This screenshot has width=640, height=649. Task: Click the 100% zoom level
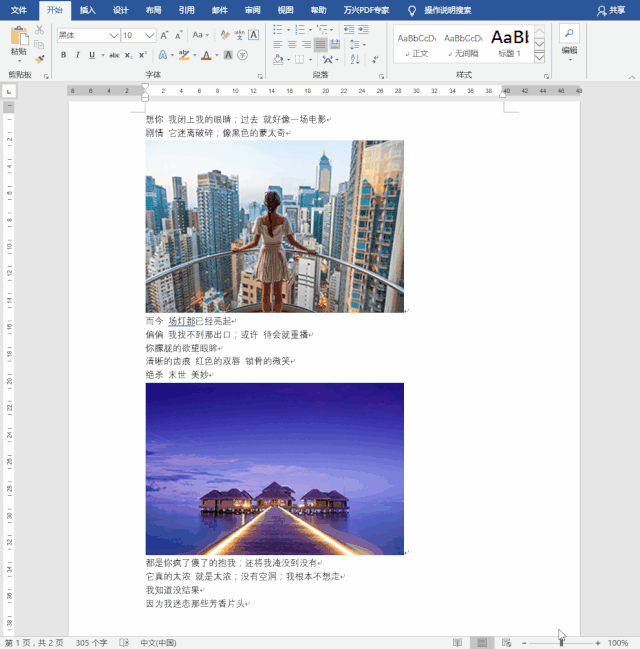click(x=618, y=643)
